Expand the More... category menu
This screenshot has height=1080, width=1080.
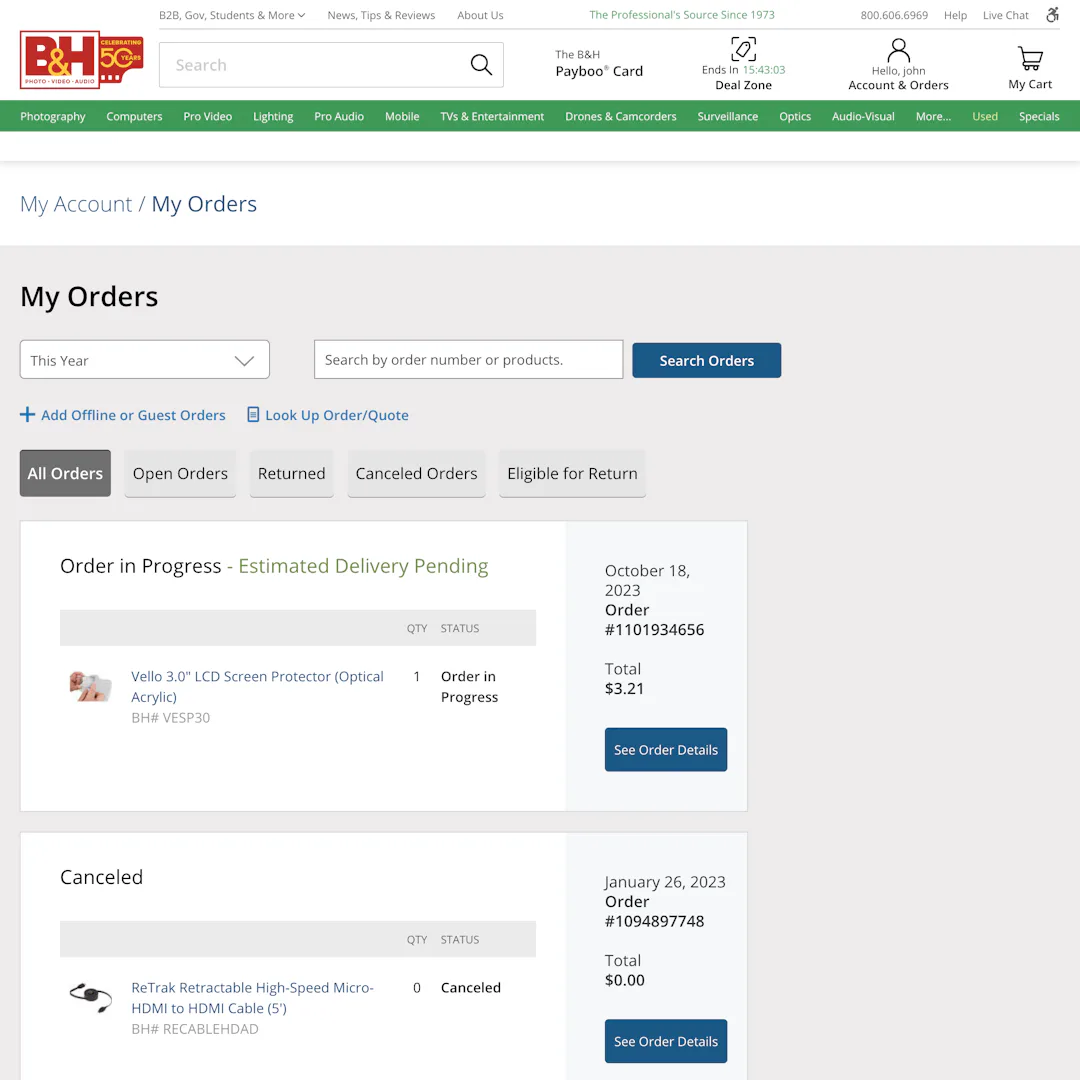933,116
